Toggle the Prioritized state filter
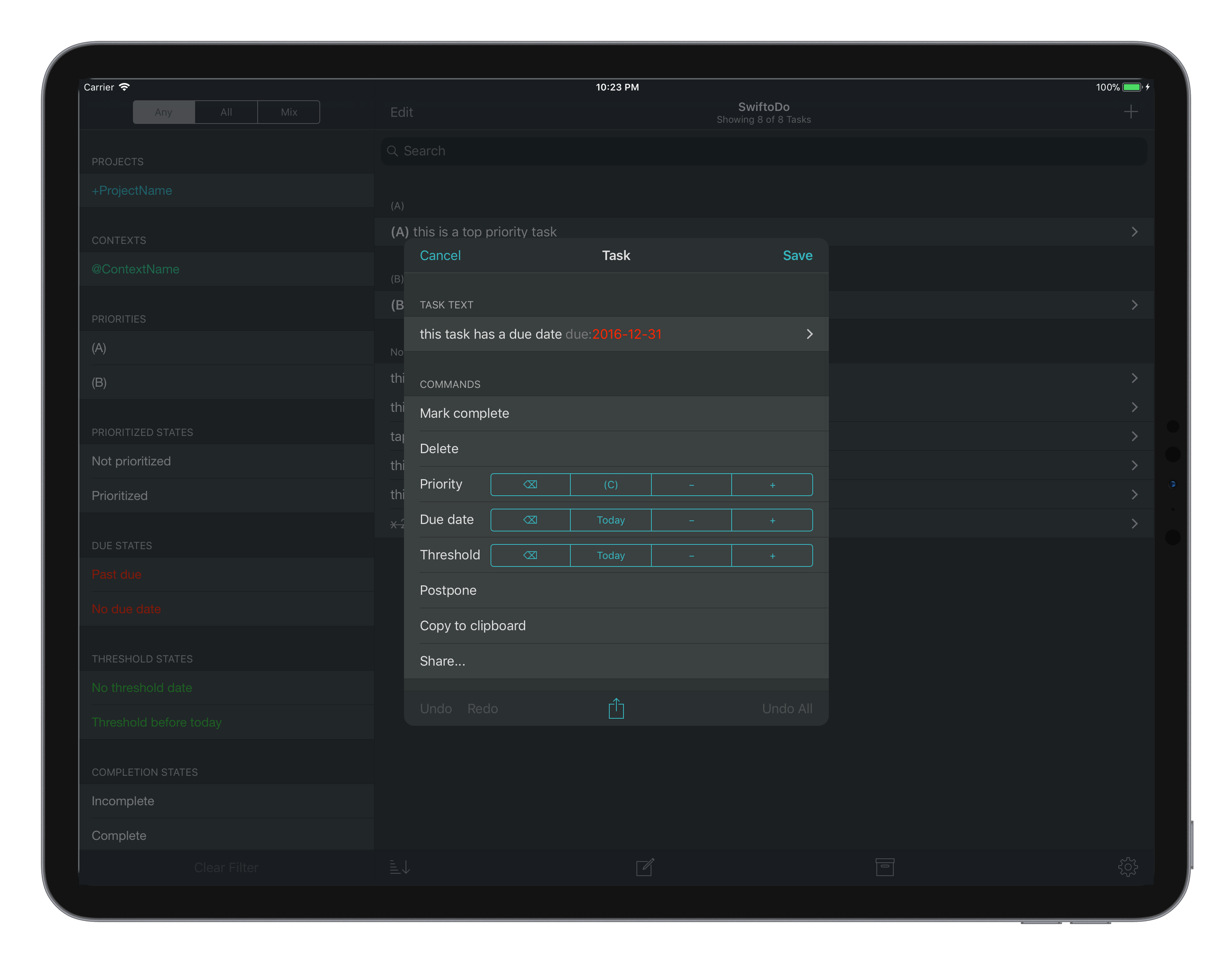The height and width of the screenshot is (963, 1232). pyautogui.click(x=119, y=495)
